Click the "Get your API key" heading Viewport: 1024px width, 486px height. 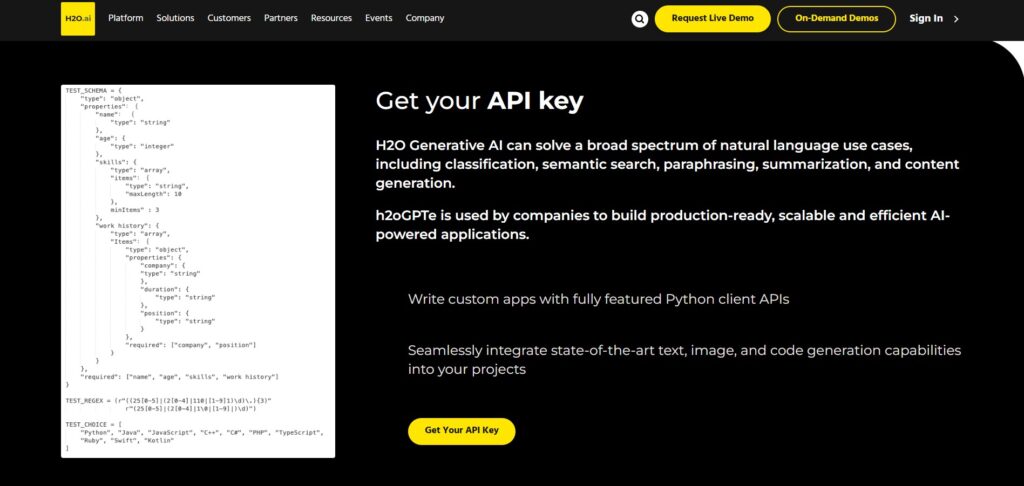(479, 100)
